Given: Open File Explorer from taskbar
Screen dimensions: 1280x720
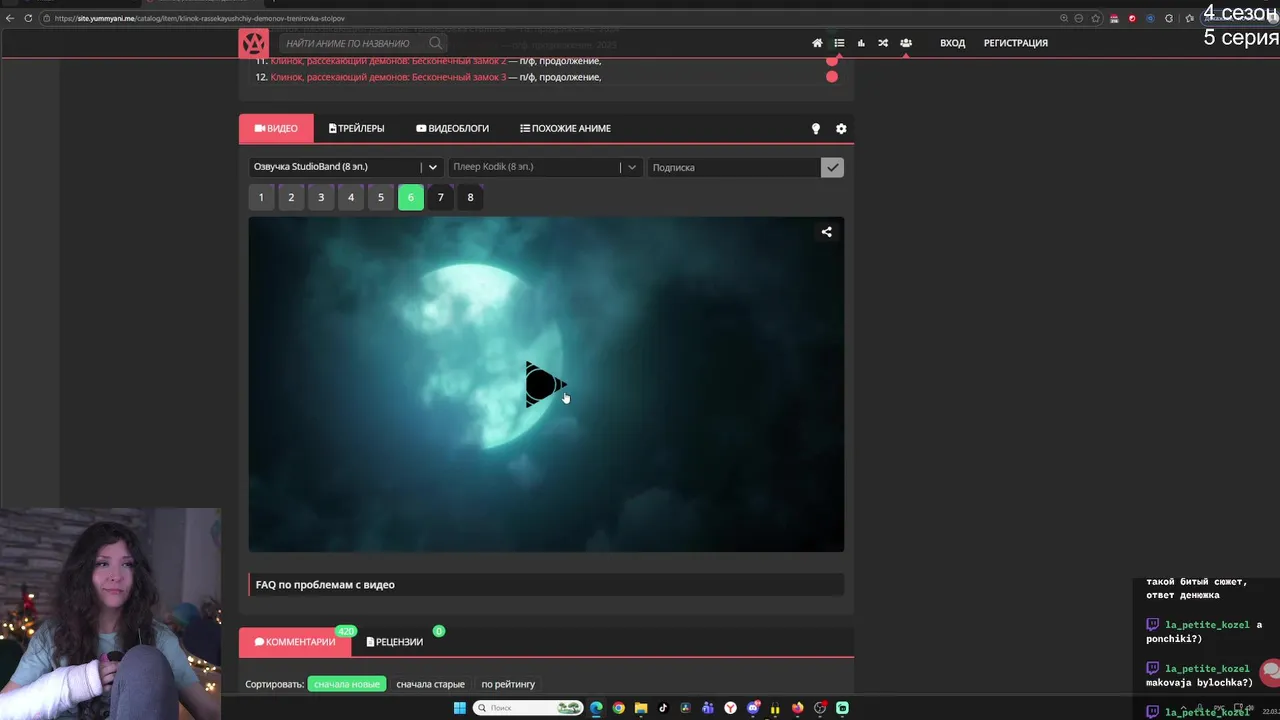Looking at the screenshot, I should (x=641, y=708).
